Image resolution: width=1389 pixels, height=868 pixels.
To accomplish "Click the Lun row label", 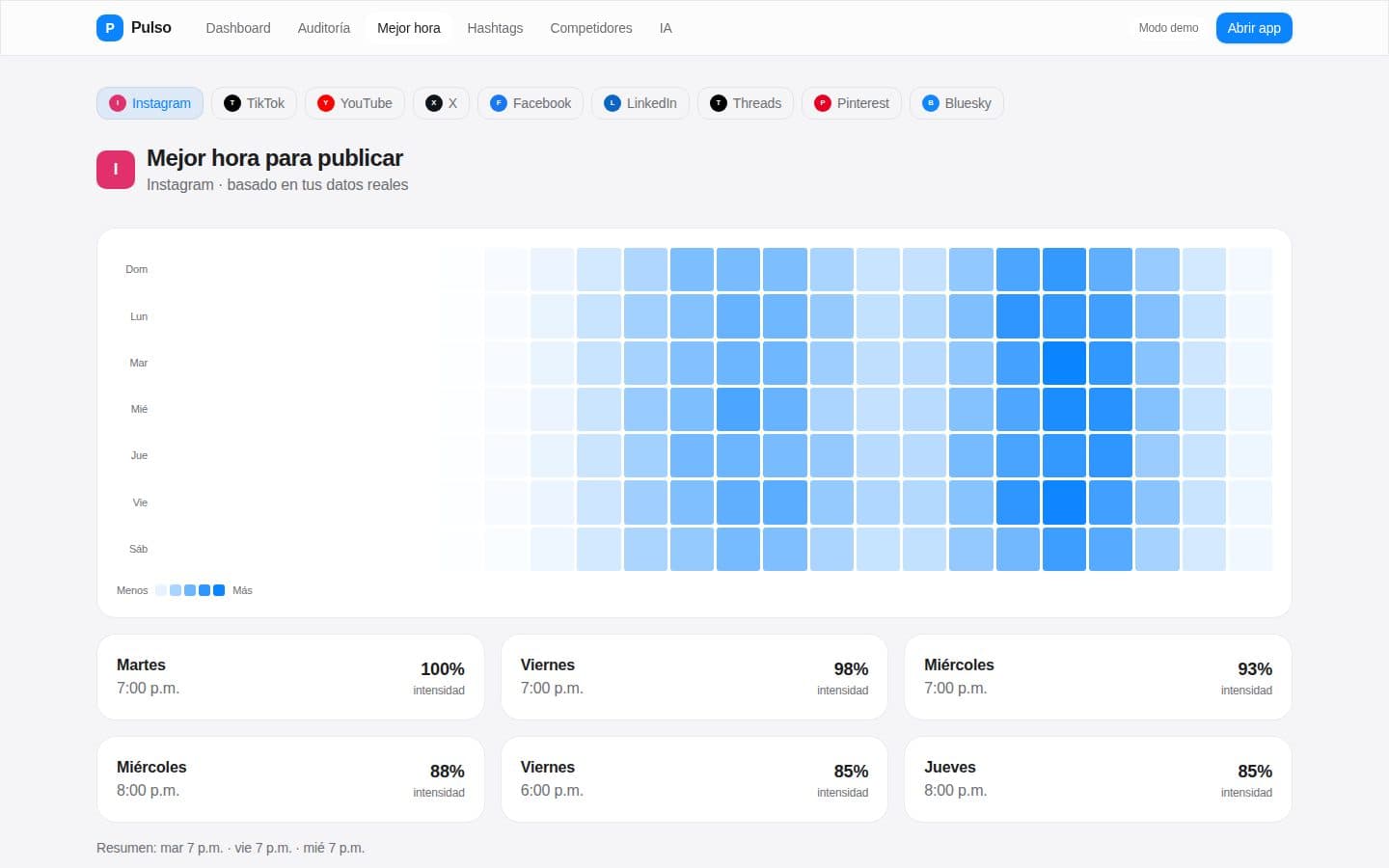I will click(139, 316).
